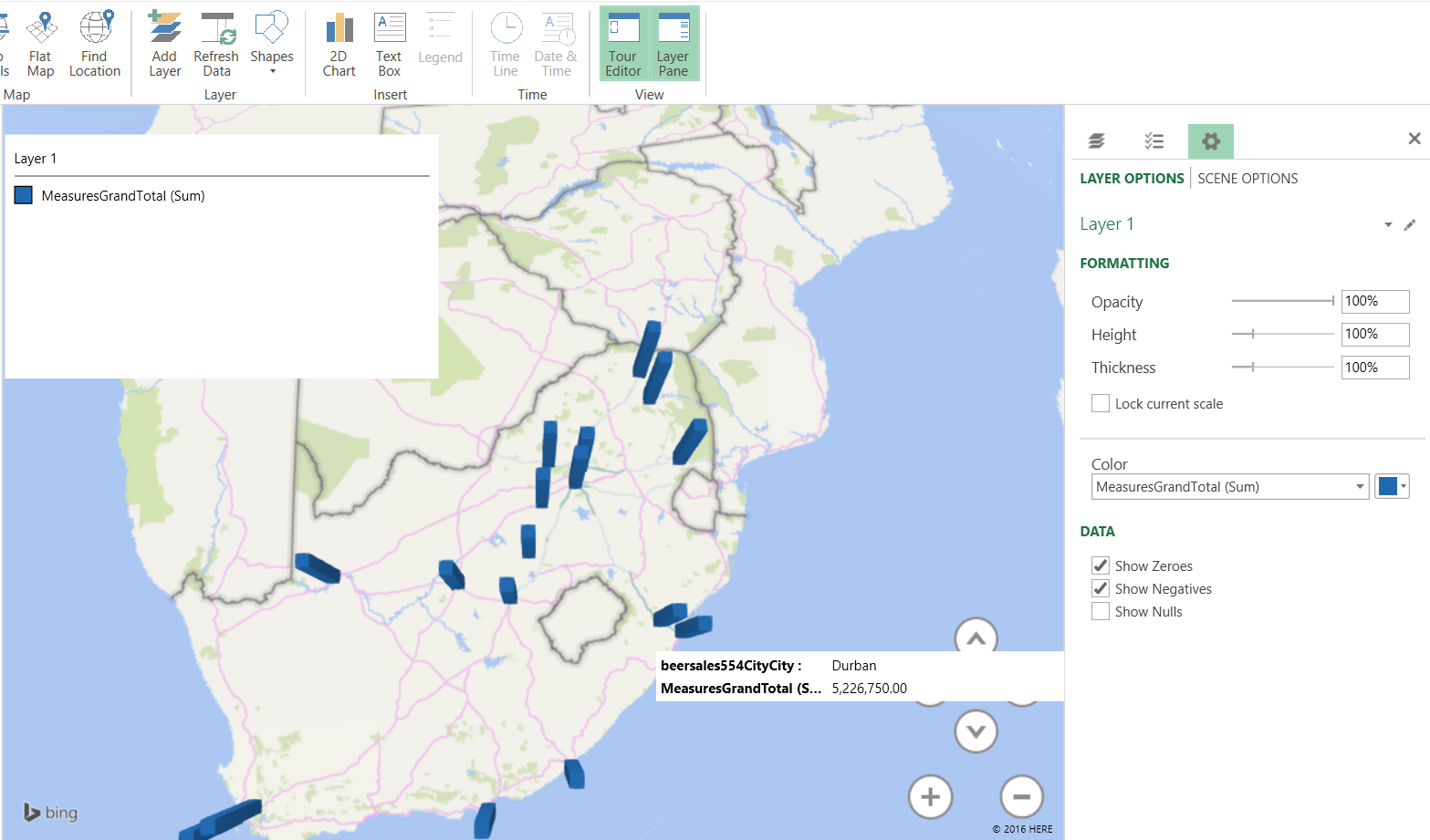Expand the Layer 1 selector arrow
This screenshot has height=840, width=1430.
tap(1388, 224)
